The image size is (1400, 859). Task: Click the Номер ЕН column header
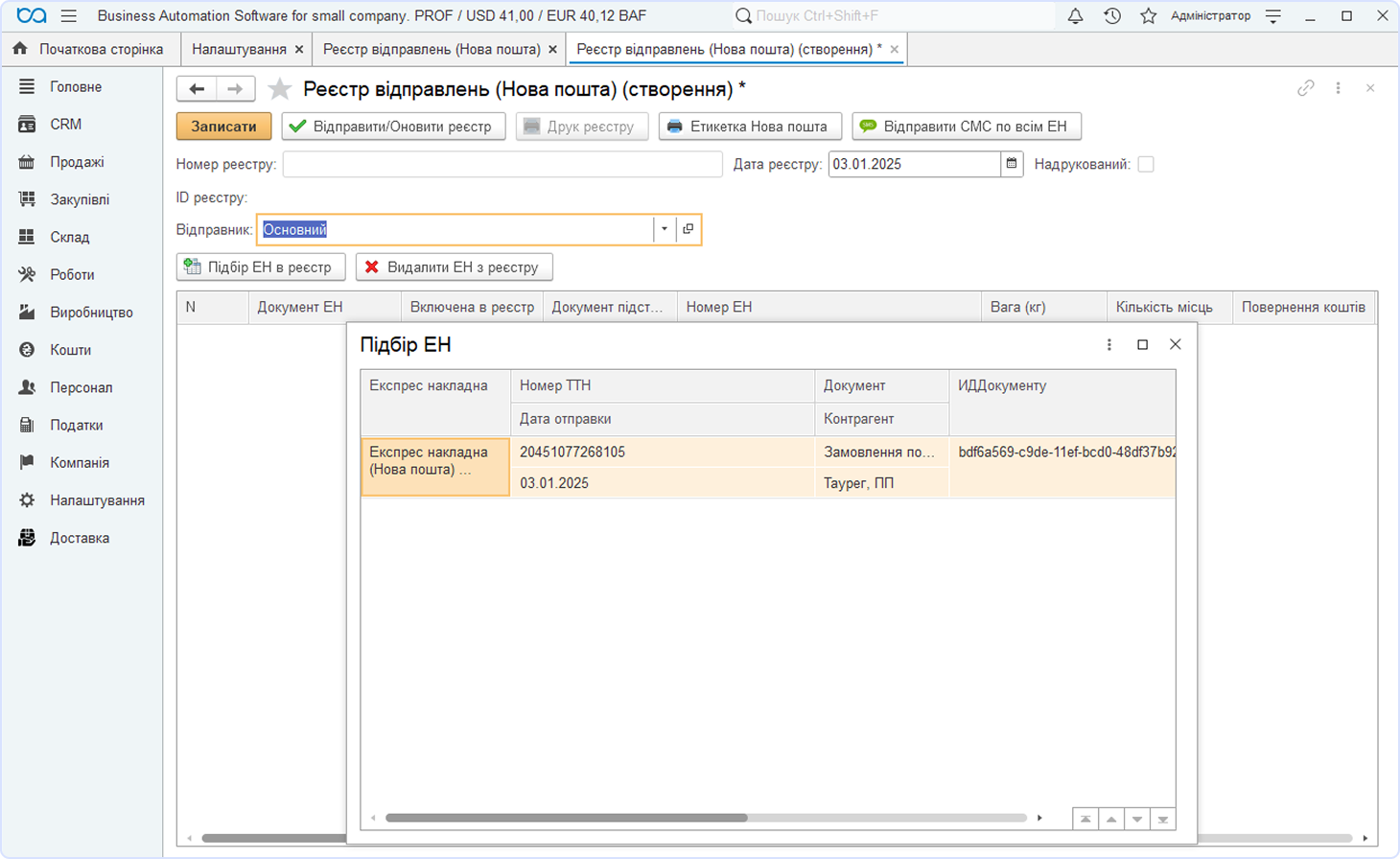[829, 308]
